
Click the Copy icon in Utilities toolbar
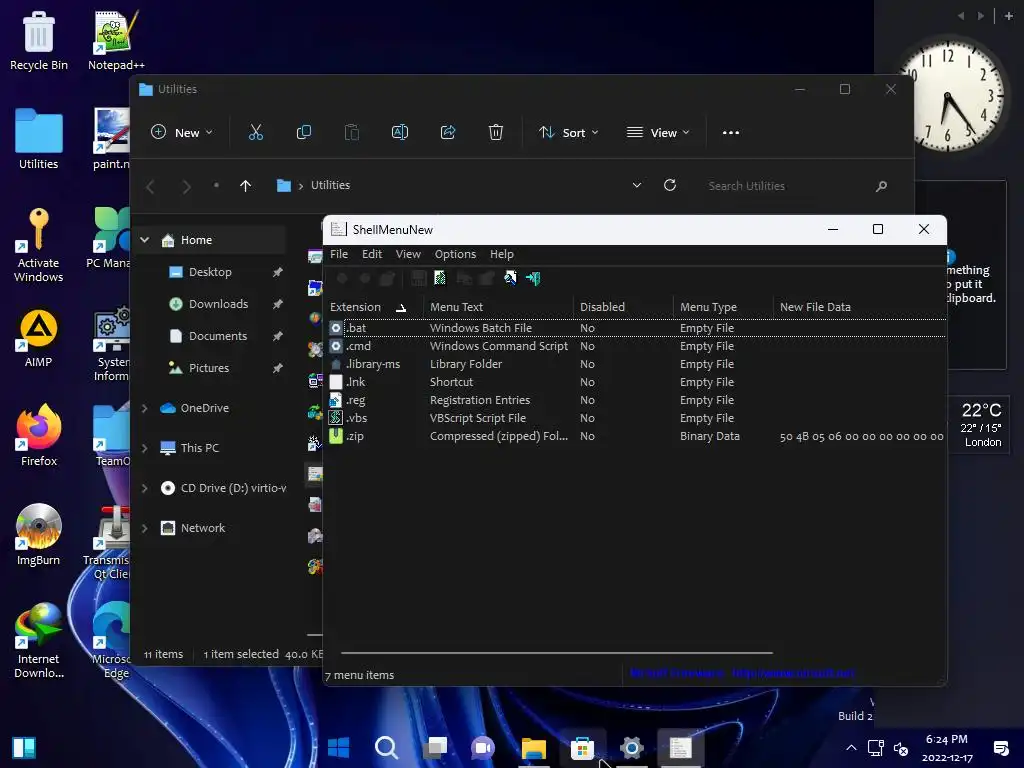coord(304,133)
